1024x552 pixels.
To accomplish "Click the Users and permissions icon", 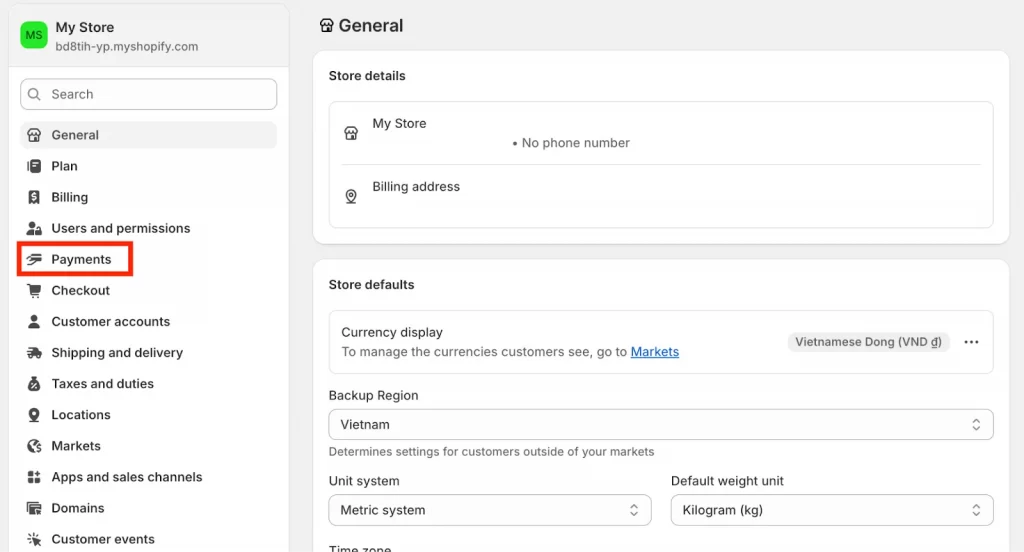I will 34,228.
